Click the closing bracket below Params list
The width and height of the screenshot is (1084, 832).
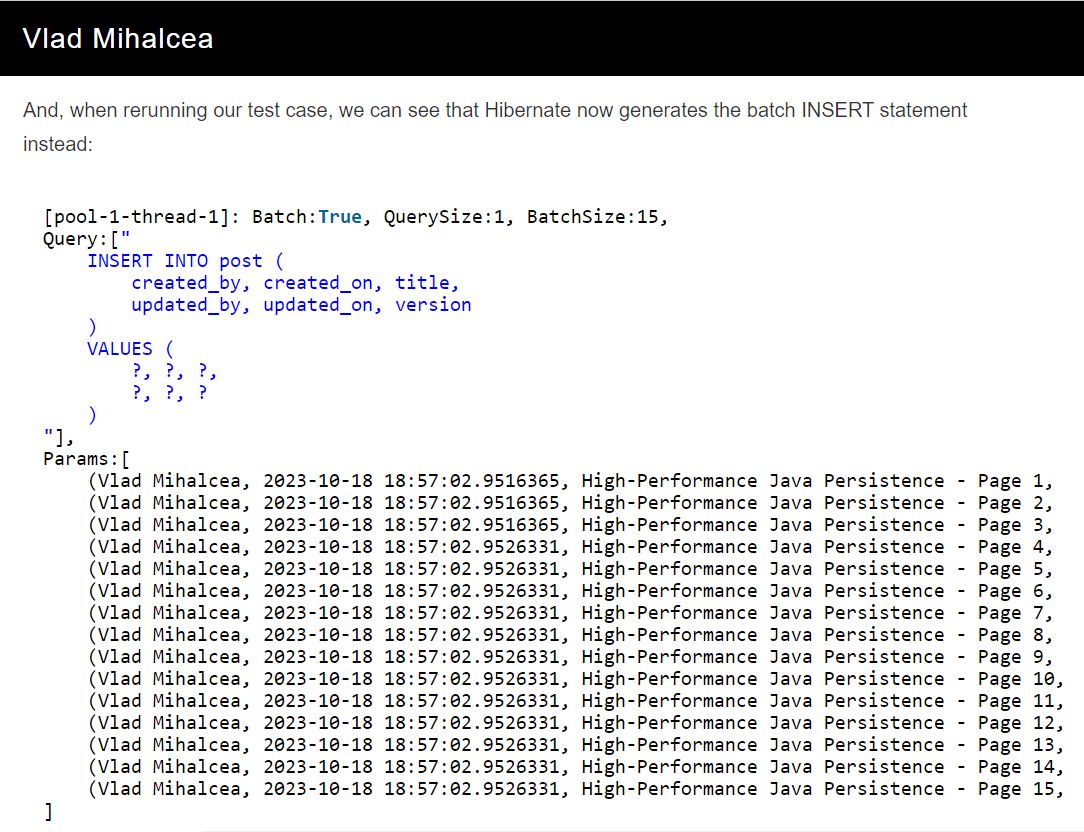tap(48, 811)
